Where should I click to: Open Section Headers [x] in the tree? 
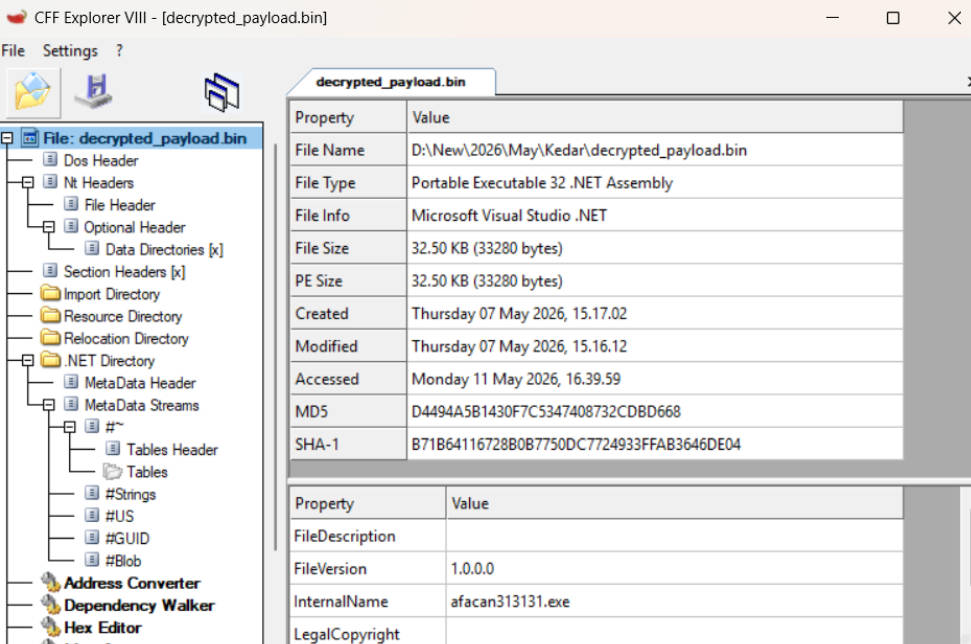coord(124,272)
